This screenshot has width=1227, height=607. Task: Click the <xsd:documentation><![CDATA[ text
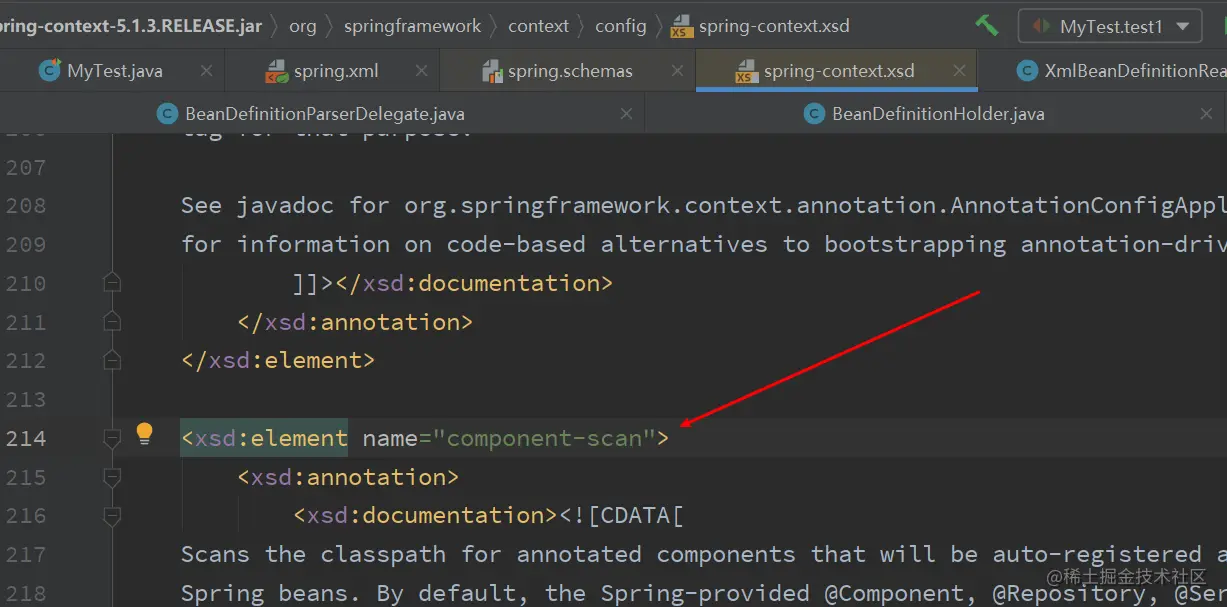coord(488,515)
